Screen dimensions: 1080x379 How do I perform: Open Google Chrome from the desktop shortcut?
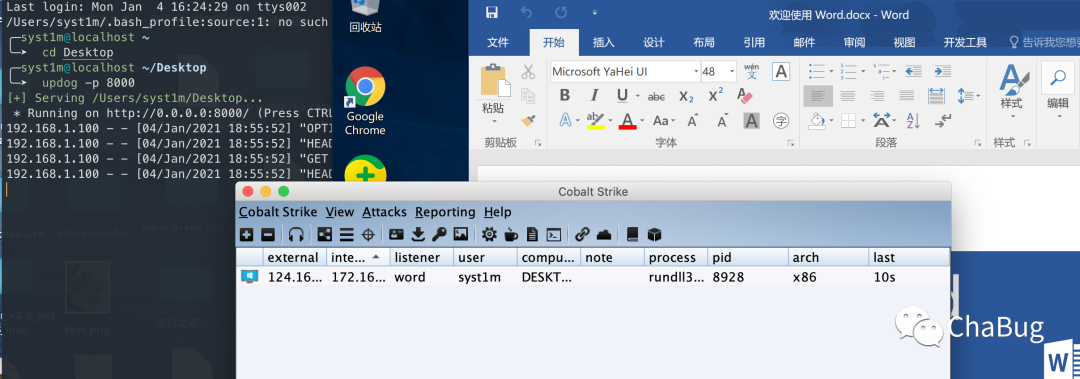click(365, 102)
